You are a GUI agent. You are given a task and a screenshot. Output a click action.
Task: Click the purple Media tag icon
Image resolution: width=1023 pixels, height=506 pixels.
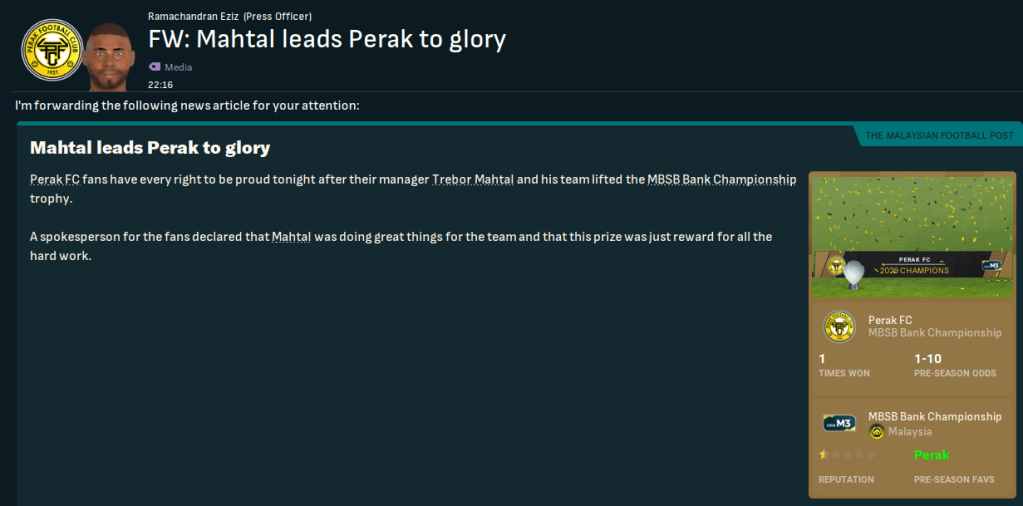[x=154, y=67]
